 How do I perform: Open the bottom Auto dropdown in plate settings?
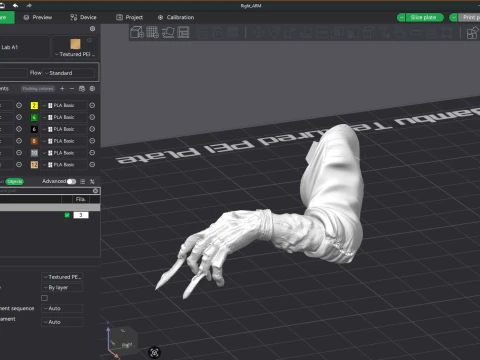click(x=62, y=322)
